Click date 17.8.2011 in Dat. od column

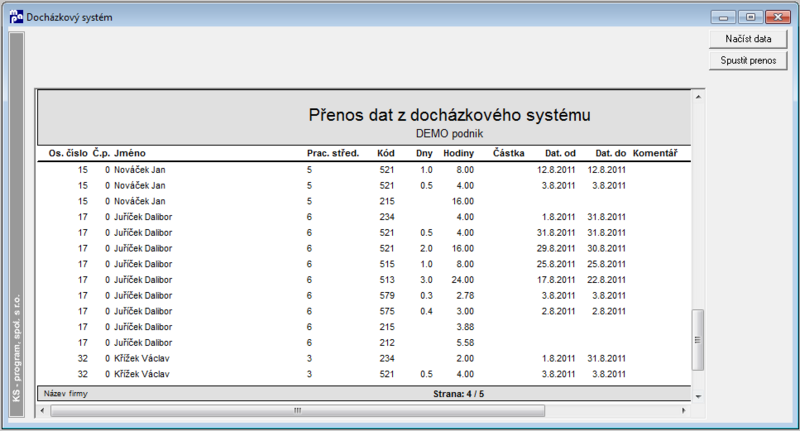pos(556,280)
